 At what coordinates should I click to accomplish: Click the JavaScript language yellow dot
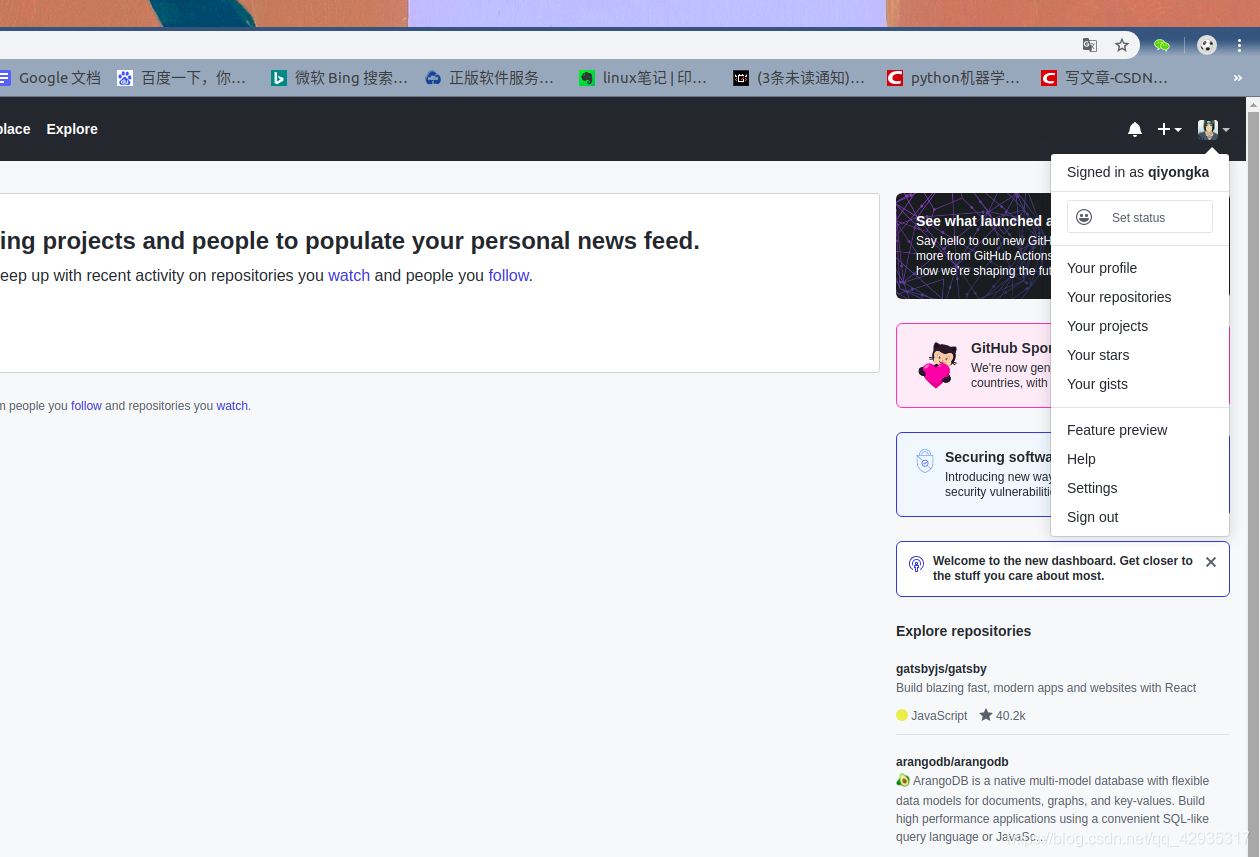coord(902,715)
